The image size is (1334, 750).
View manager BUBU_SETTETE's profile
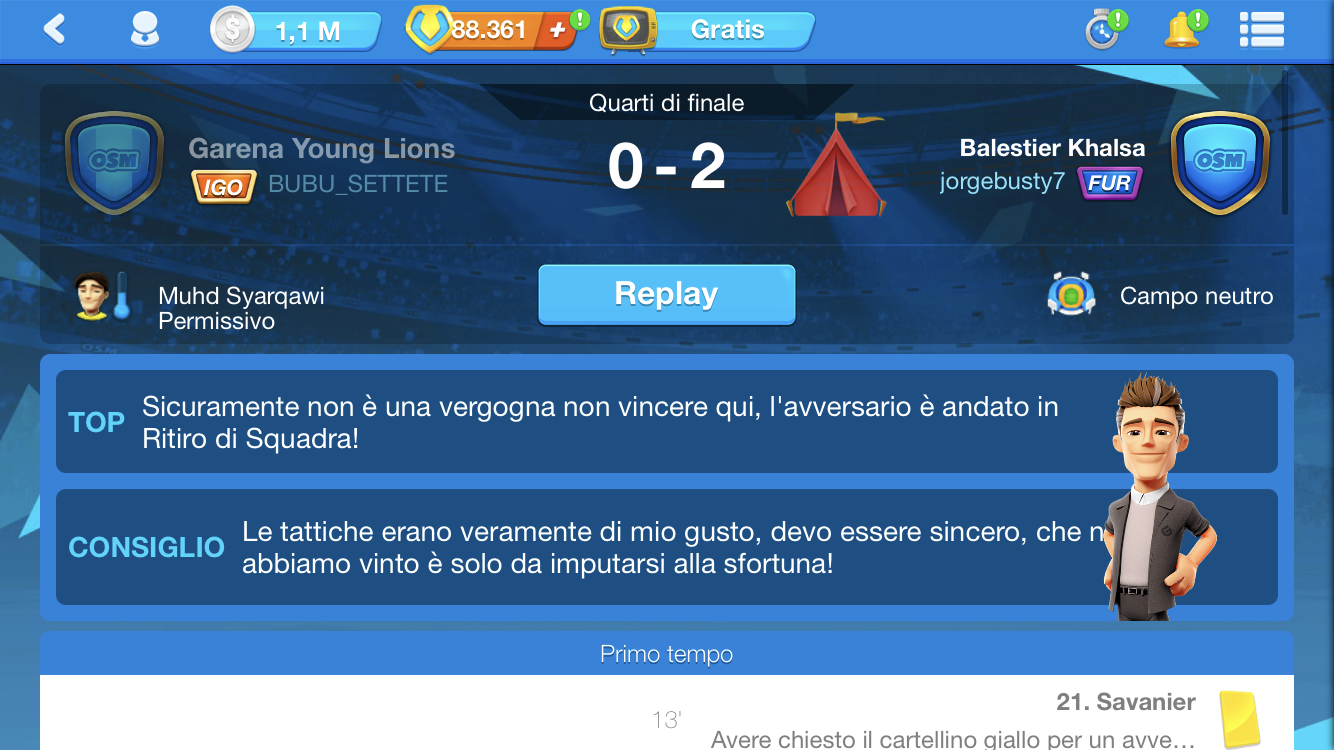click(x=358, y=185)
